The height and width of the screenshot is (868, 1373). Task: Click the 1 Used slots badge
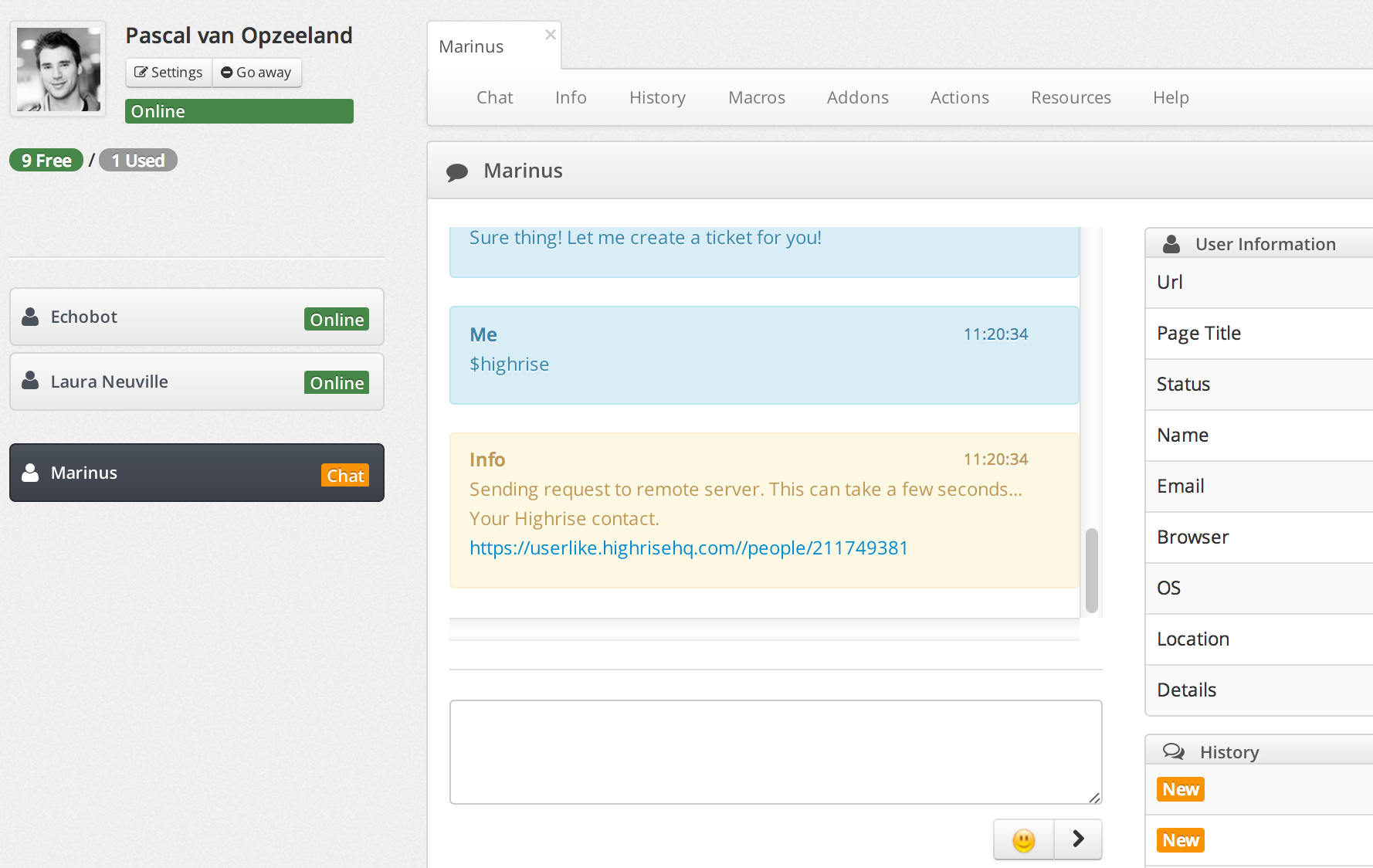[138, 160]
